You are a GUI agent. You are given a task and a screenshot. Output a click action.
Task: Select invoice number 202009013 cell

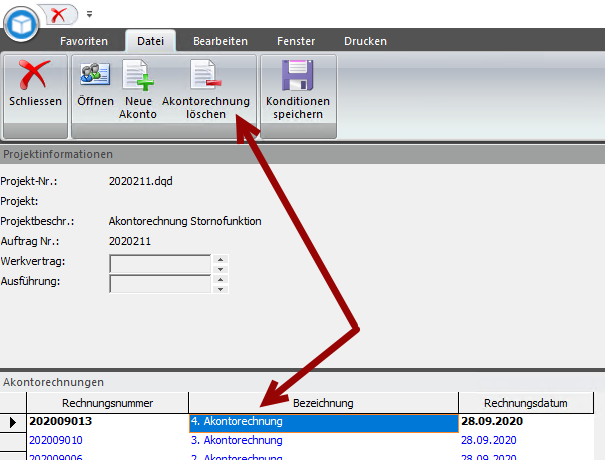coord(108,422)
